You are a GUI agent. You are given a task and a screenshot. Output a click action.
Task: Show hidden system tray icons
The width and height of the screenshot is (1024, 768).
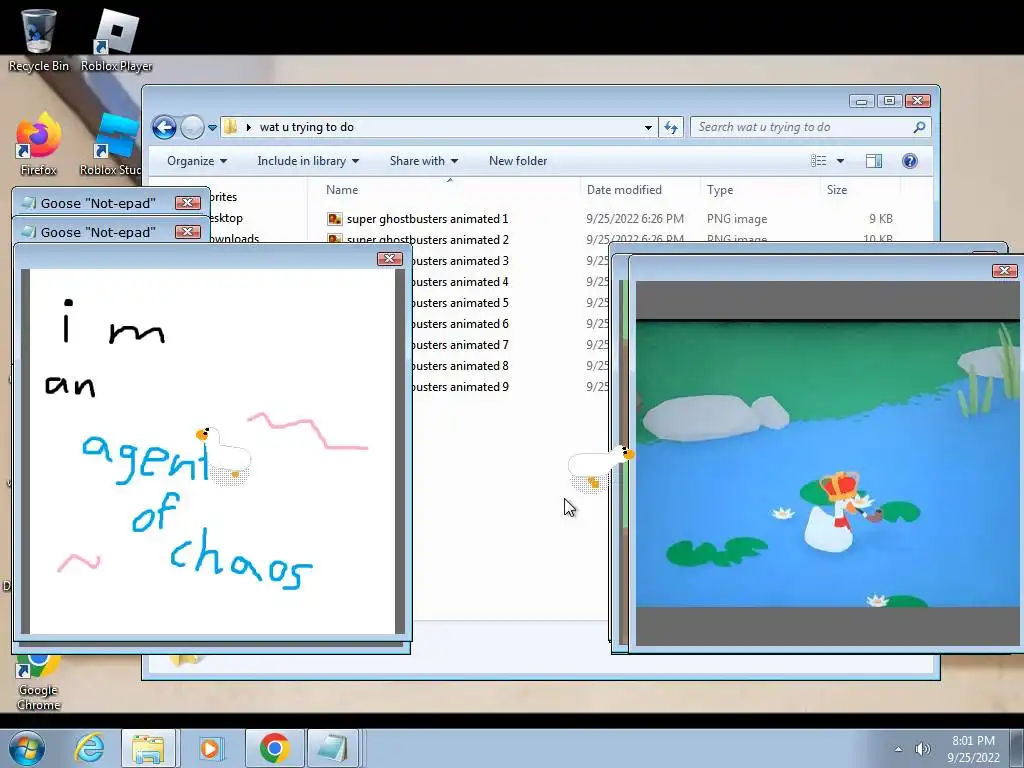[899, 749]
